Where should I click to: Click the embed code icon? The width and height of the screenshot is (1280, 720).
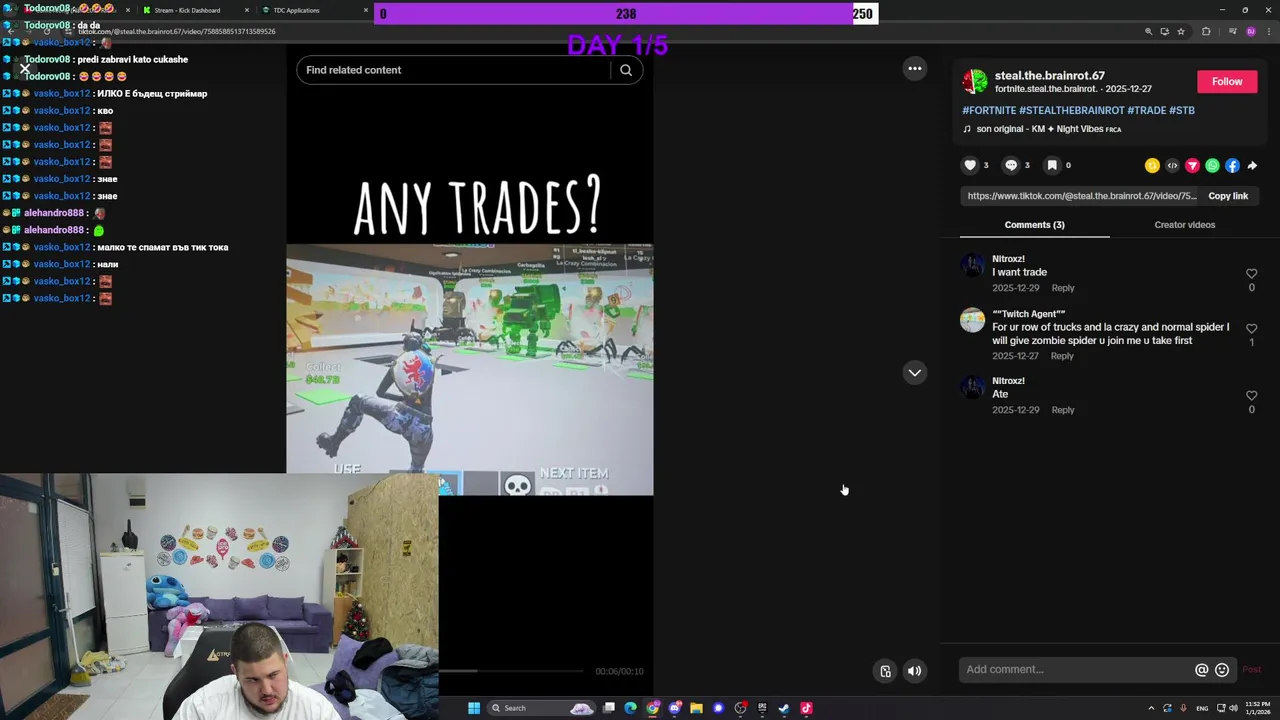pyautogui.click(x=1172, y=166)
